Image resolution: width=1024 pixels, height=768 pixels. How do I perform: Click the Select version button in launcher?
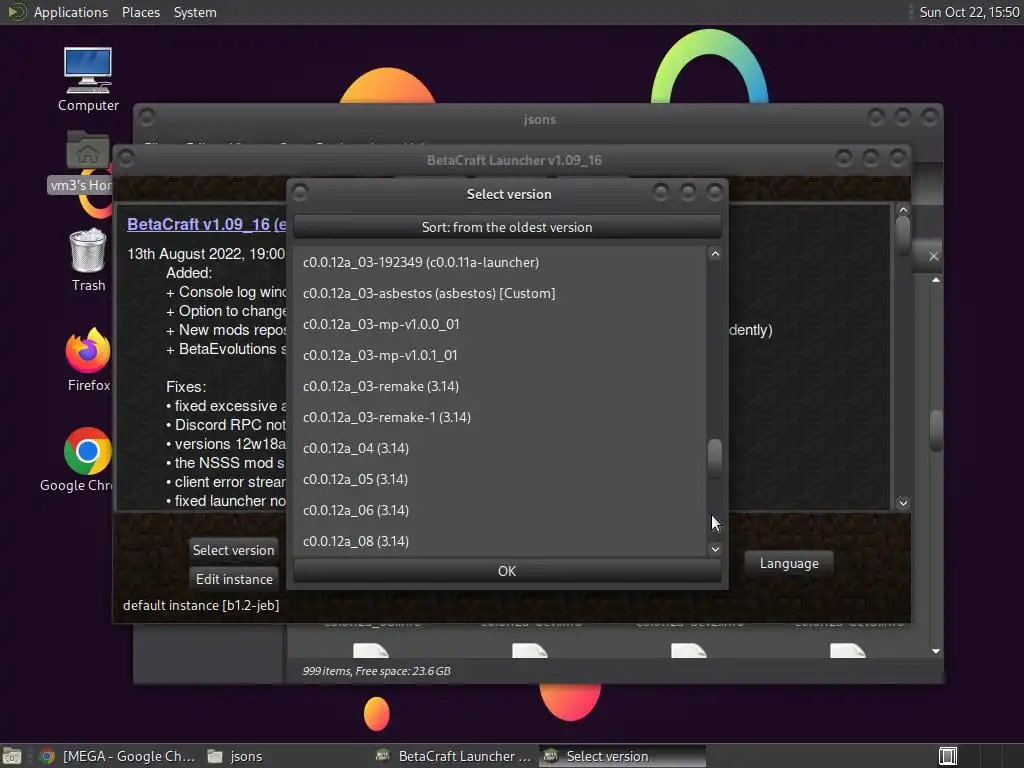[234, 550]
